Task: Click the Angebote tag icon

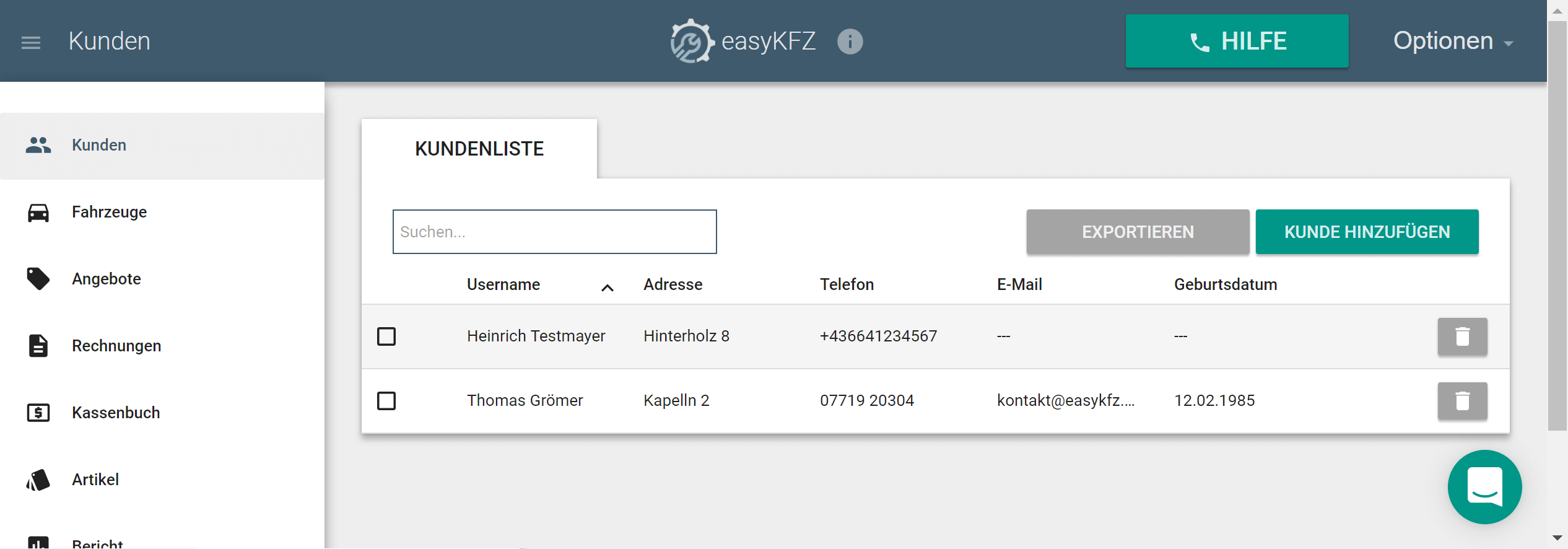Action: (38, 279)
